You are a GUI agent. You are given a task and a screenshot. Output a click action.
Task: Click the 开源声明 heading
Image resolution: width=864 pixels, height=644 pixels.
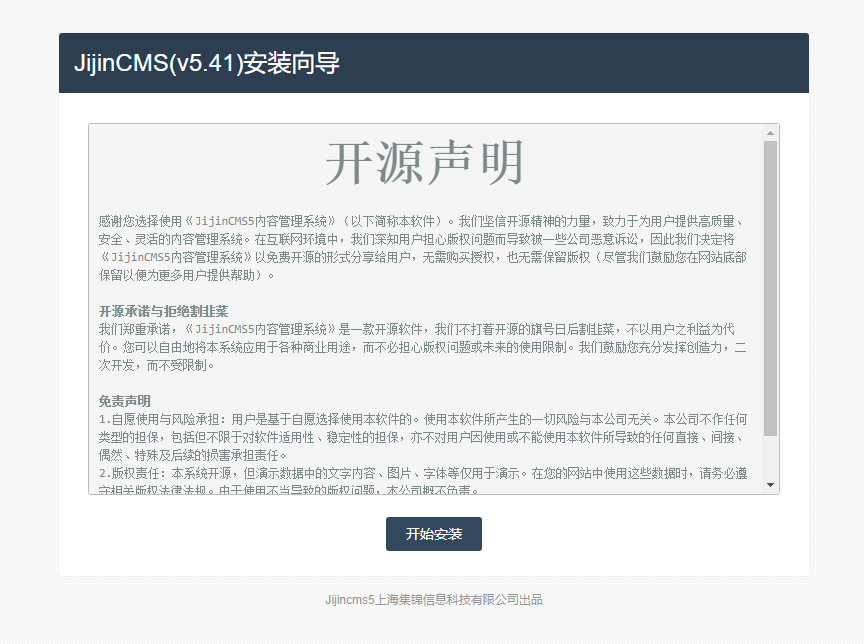click(x=424, y=163)
